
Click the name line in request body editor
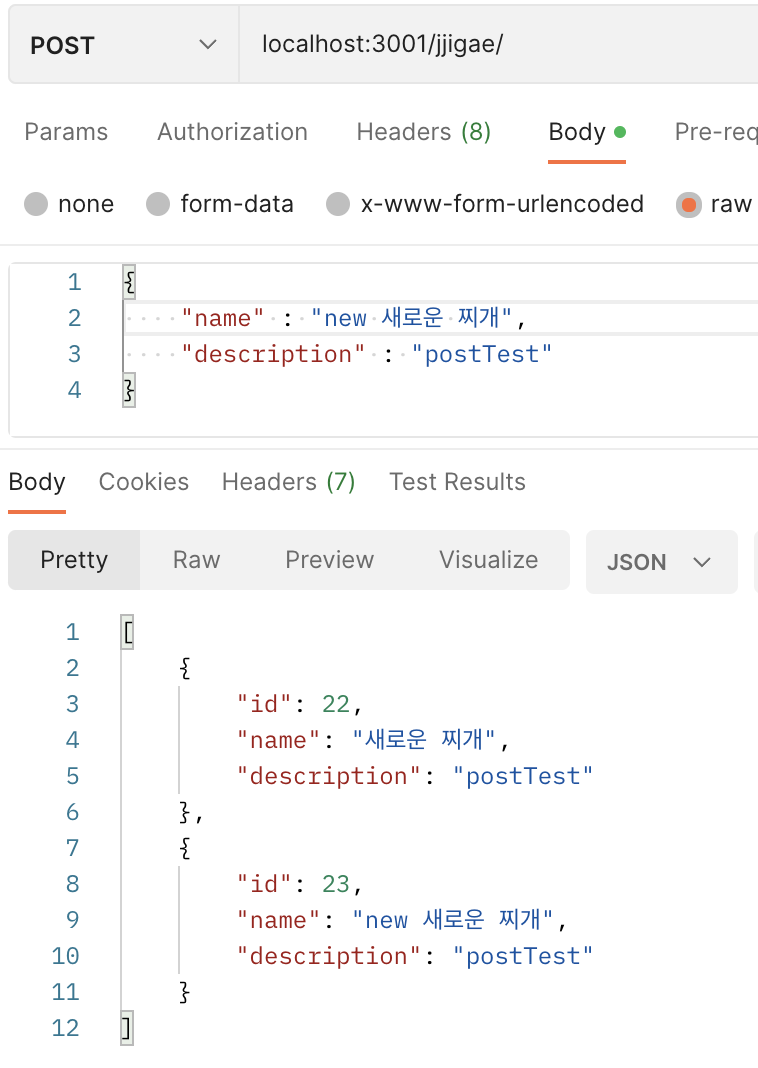coord(441,318)
